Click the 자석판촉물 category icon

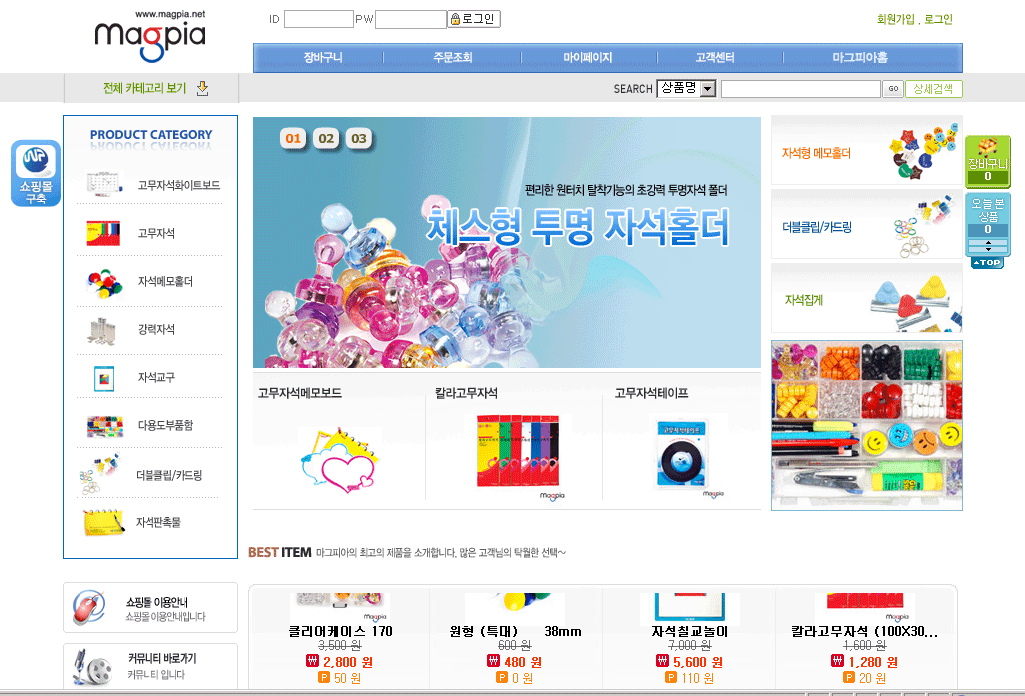pos(103,522)
